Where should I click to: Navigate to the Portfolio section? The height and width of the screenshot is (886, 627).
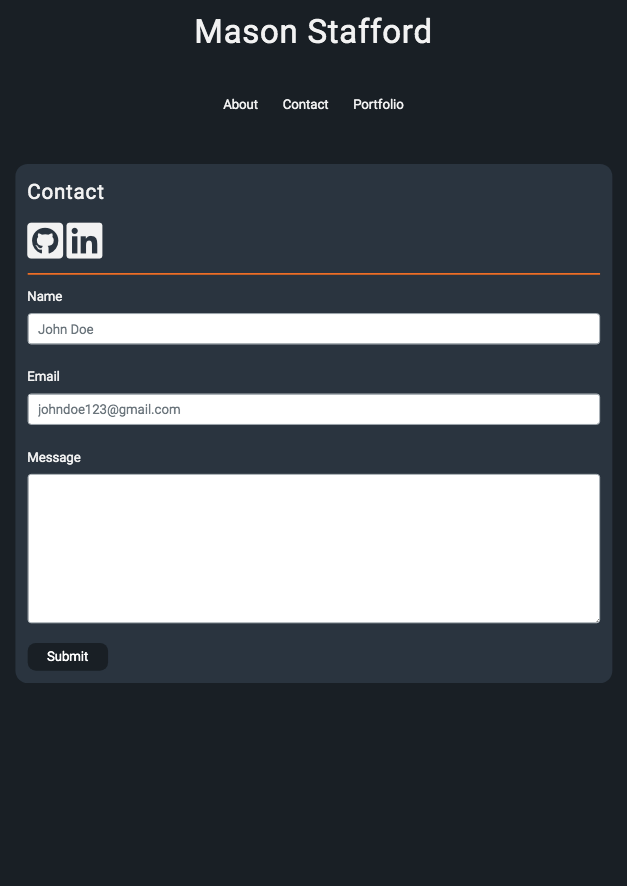pos(378,104)
